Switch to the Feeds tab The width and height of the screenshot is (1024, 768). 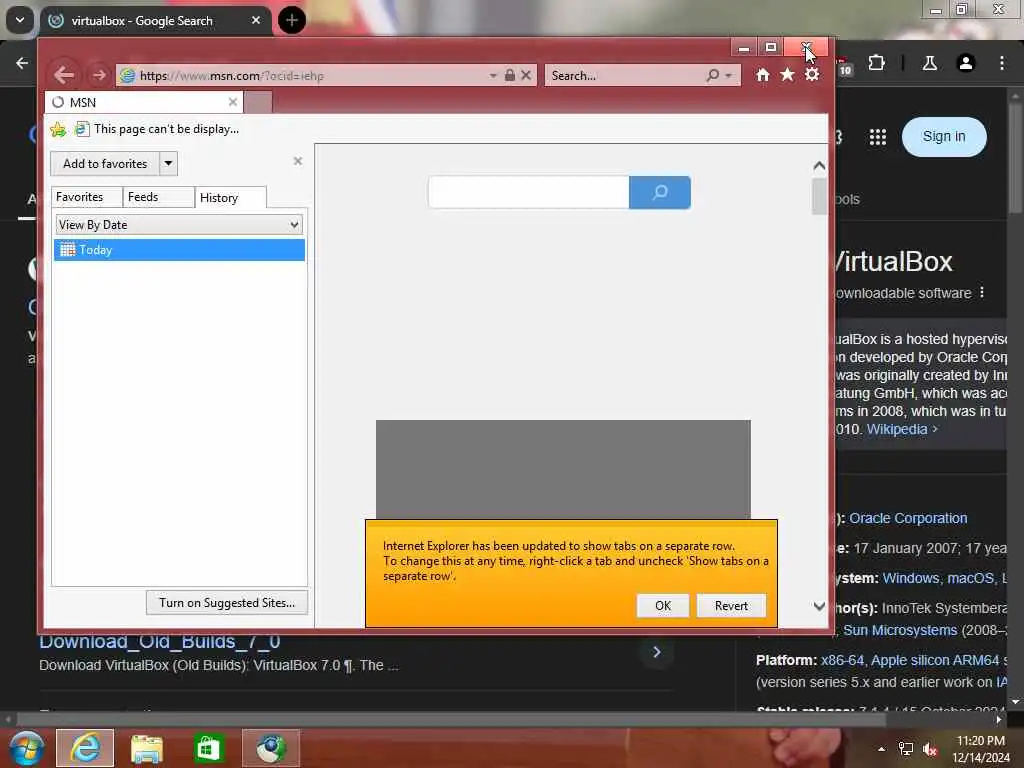(x=158, y=197)
